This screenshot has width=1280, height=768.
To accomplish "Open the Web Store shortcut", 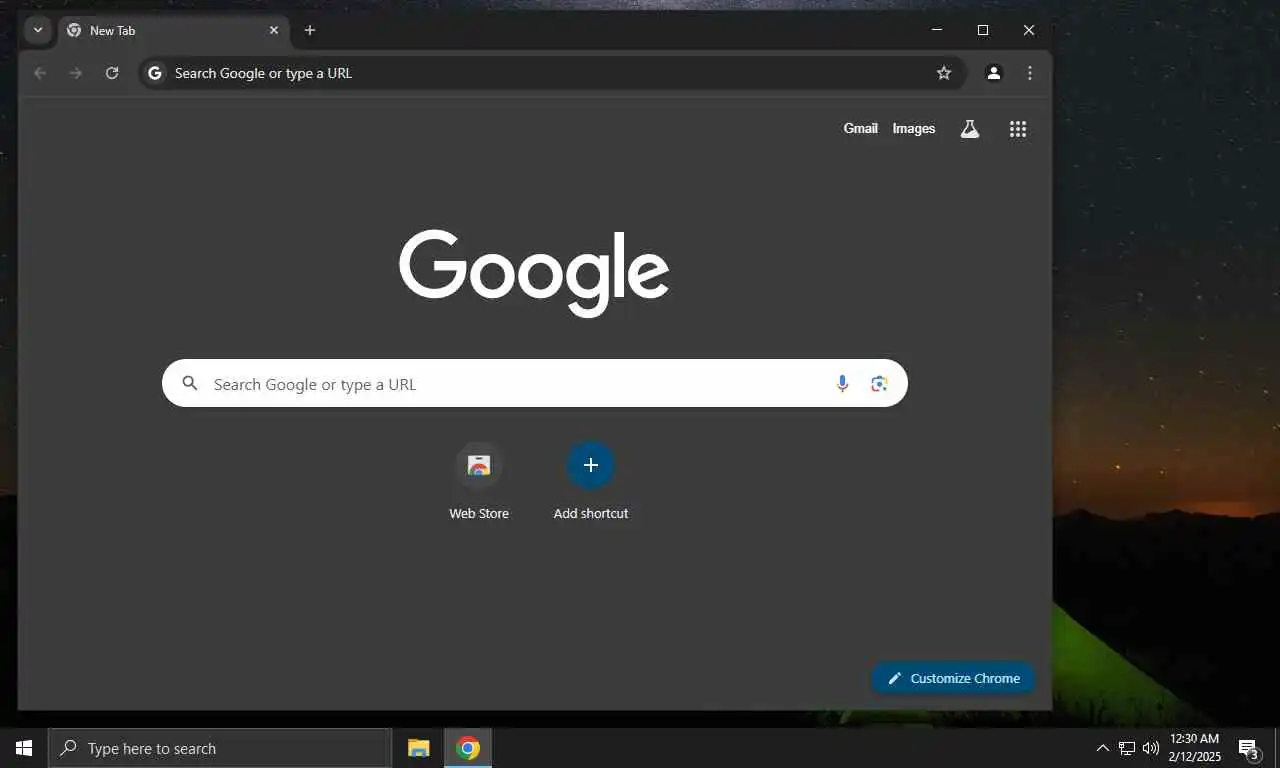I will pyautogui.click(x=479, y=483).
